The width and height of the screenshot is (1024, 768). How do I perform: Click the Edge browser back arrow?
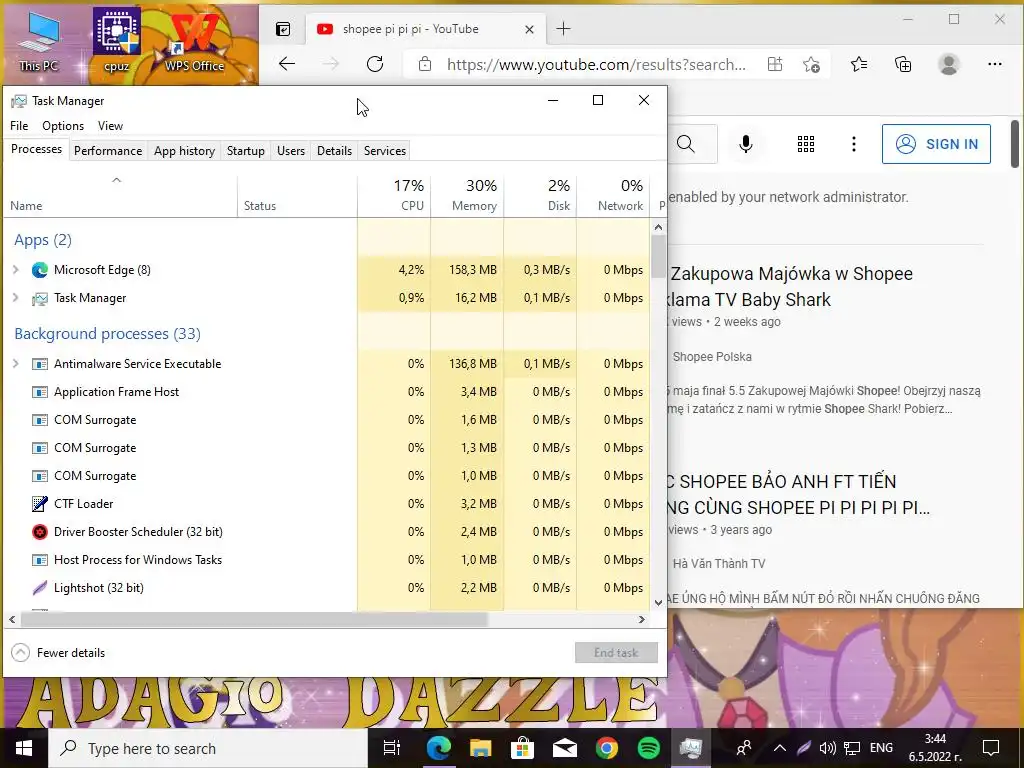click(287, 64)
